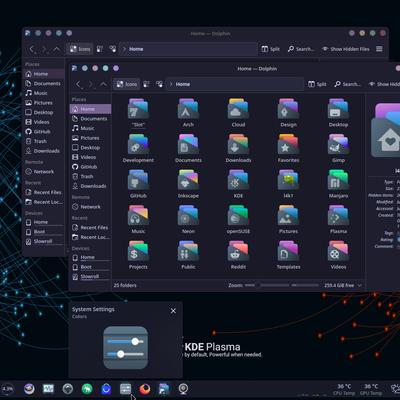Select the openSUSE folder icon
The width and height of the screenshot is (400, 400).
(238, 215)
